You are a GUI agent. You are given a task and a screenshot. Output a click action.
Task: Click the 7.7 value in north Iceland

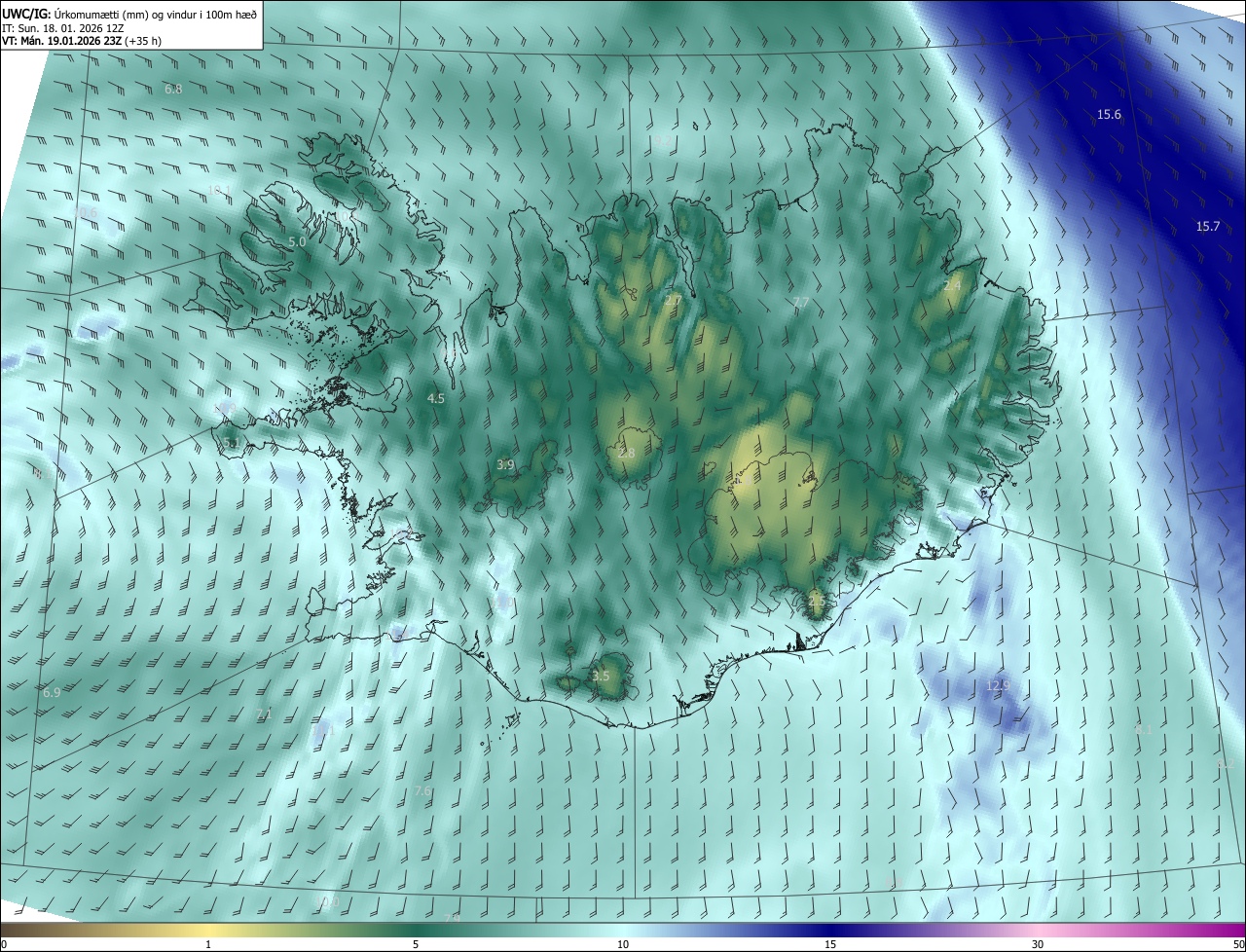[x=801, y=304]
